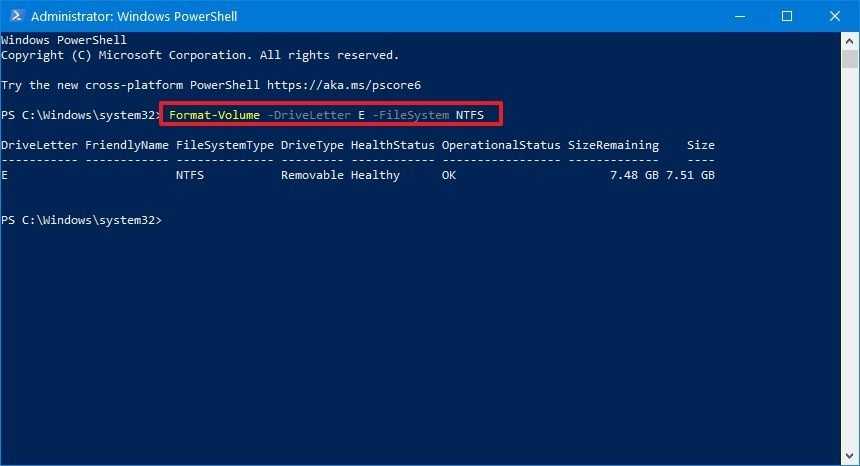
Task: Click the DriveLetter column header
Action: pos(39,145)
